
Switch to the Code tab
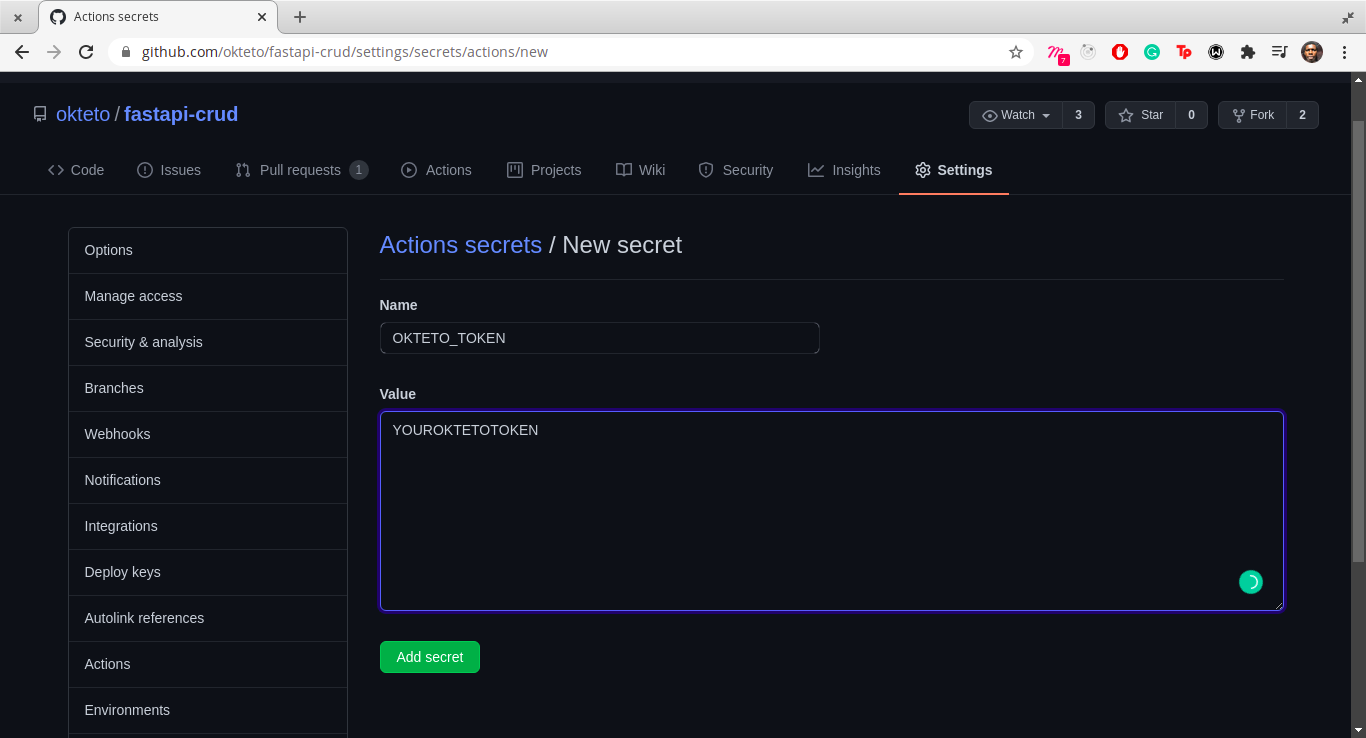[x=76, y=170]
